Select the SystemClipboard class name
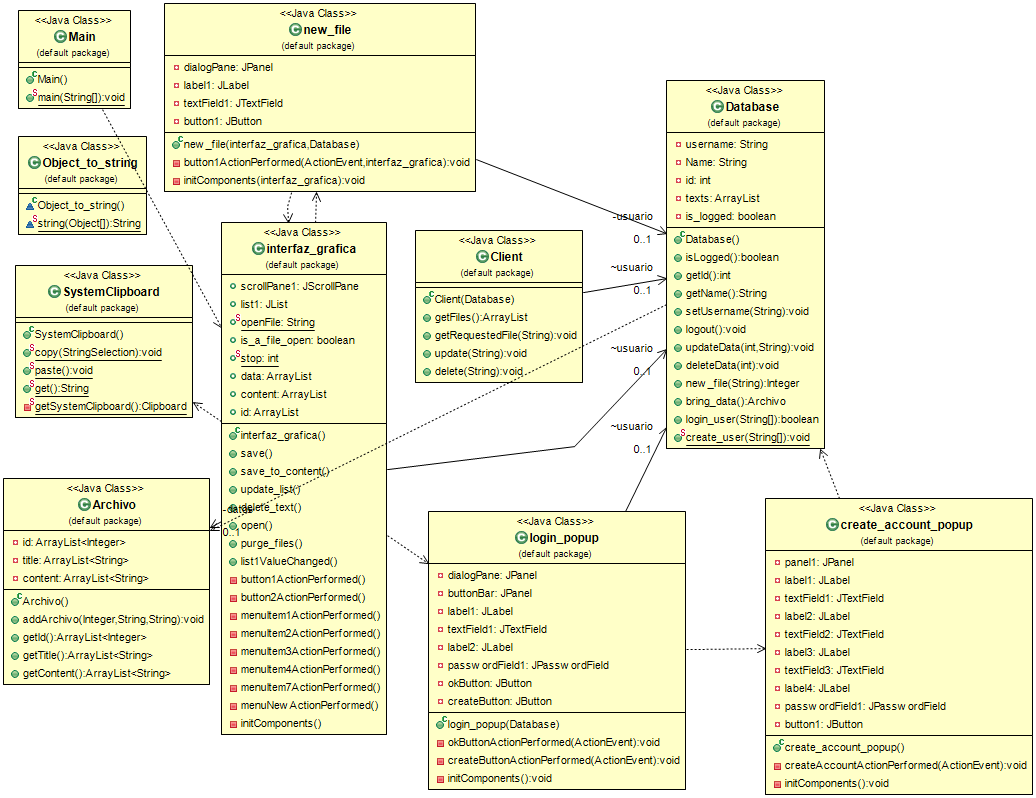 [111, 292]
